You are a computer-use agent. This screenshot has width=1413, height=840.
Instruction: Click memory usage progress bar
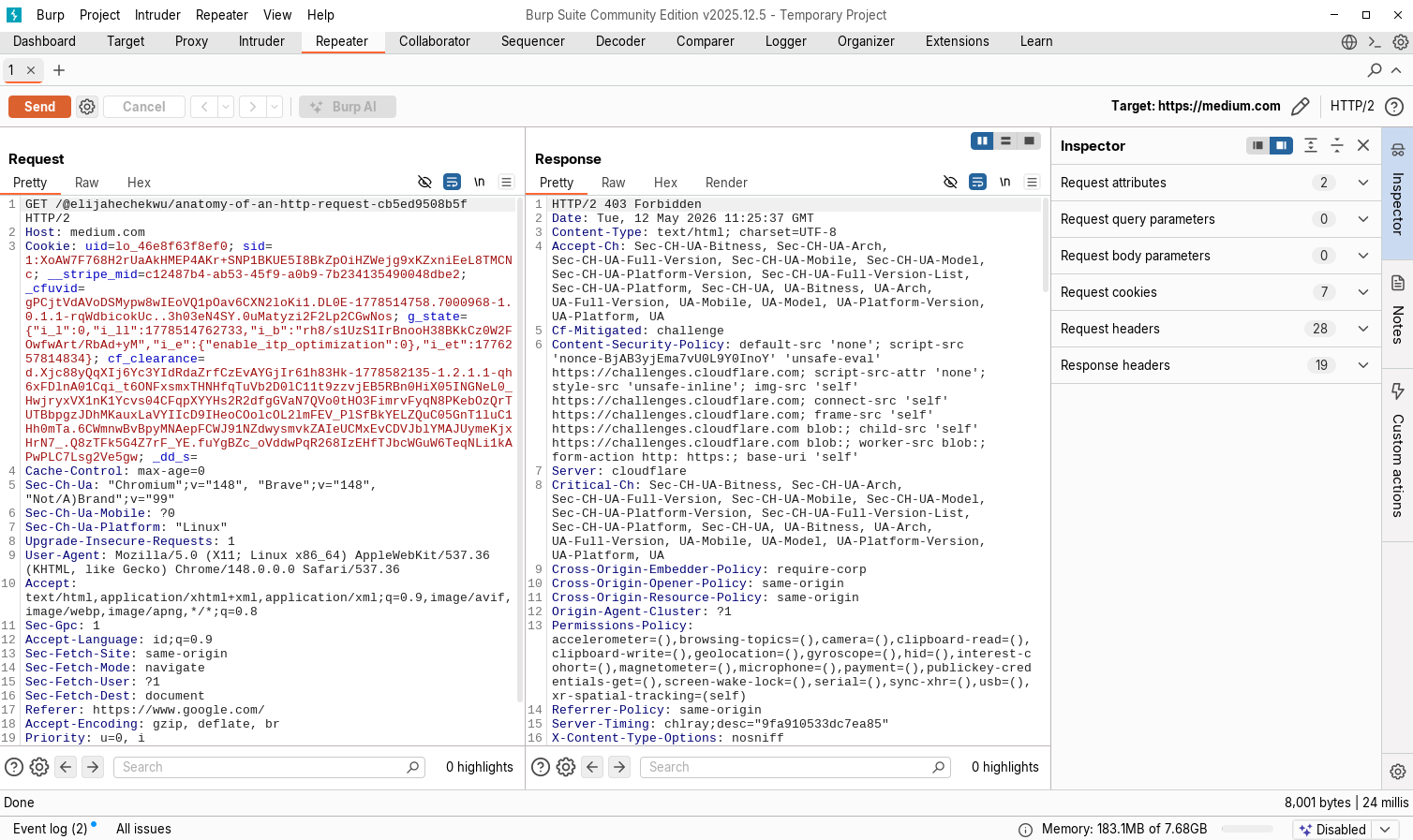click(1247, 829)
